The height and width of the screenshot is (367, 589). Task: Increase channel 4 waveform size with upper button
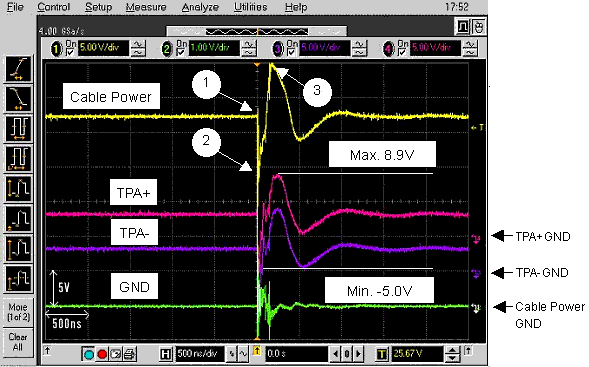pyautogui.click(x=470, y=45)
